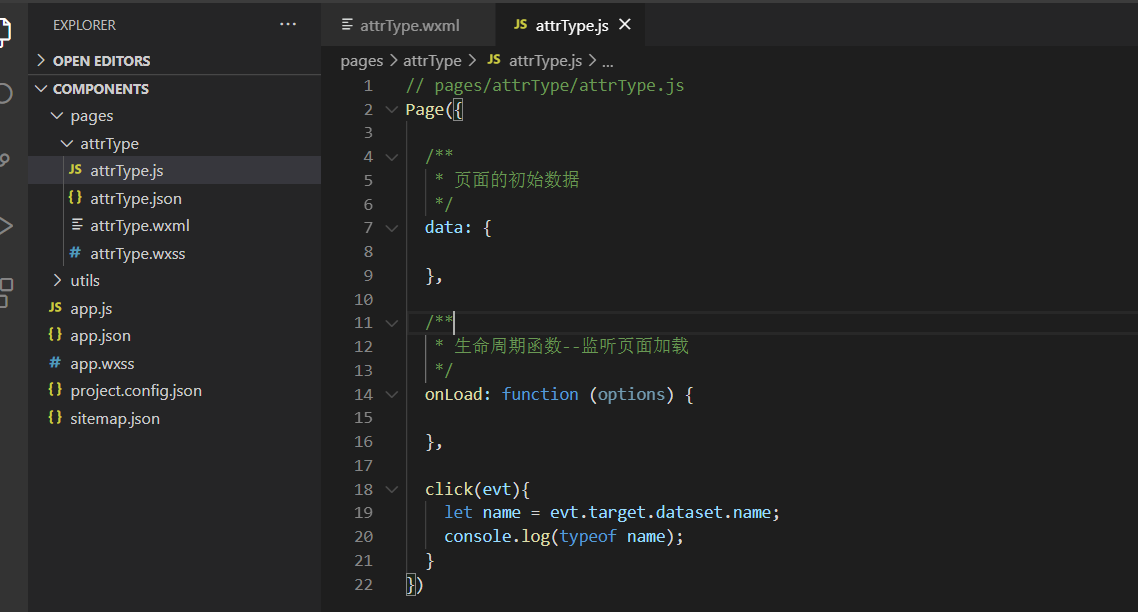The height and width of the screenshot is (612, 1138).
Task: Click the braces icon of attrType.json
Action: coord(75,197)
